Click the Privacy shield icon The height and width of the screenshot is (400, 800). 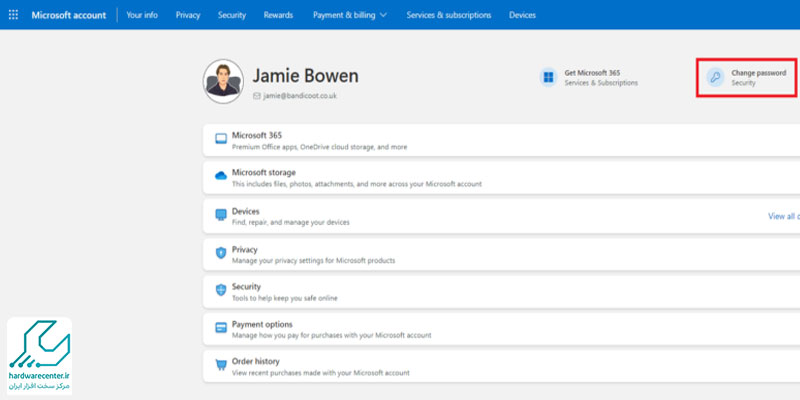pos(221,253)
